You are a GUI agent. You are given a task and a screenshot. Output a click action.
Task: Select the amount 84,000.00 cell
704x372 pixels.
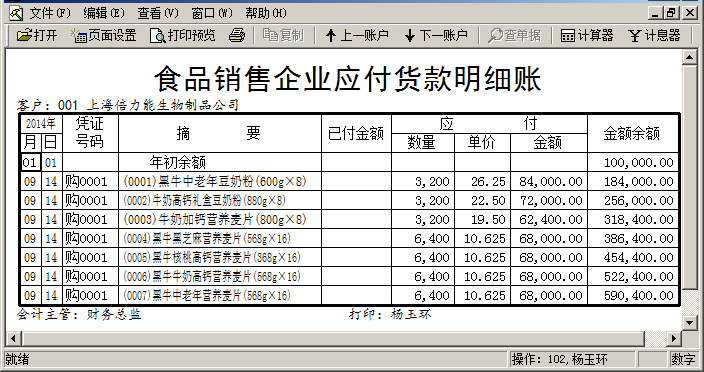pos(549,181)
